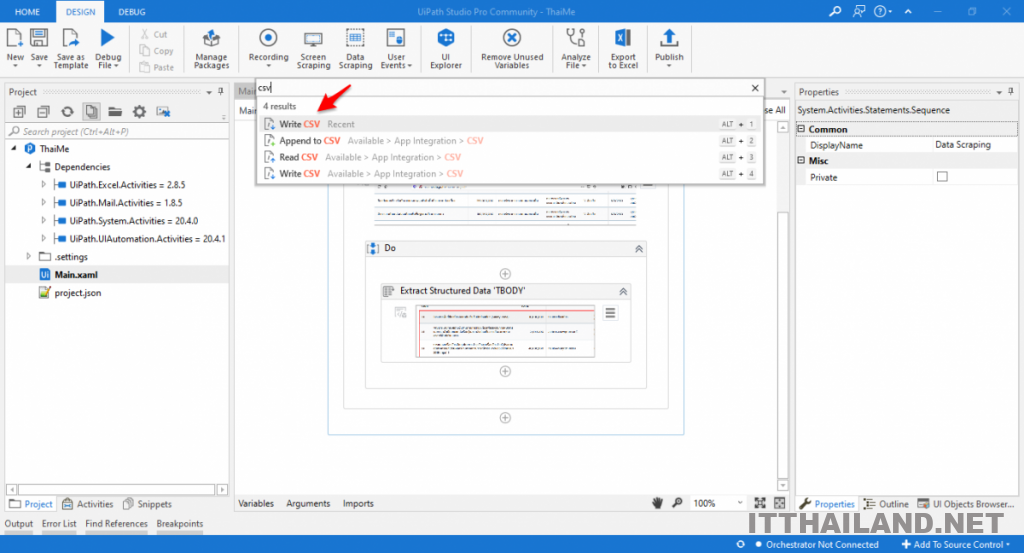Expand the .settings folder
This screenshot has height=553, width=1024.
[x=29, y=257]
